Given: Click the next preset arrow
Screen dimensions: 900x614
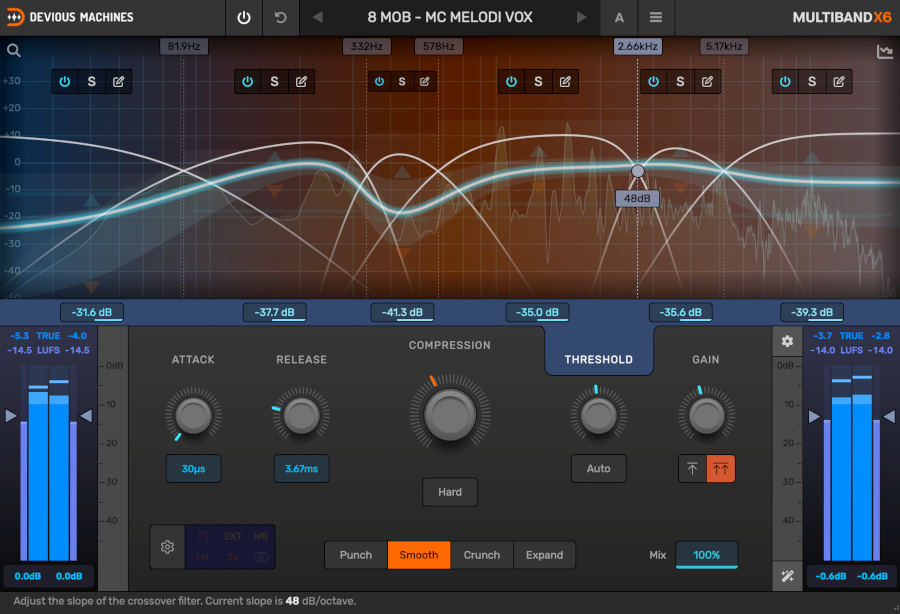Looking at the screenshot, I should [582, 17].
